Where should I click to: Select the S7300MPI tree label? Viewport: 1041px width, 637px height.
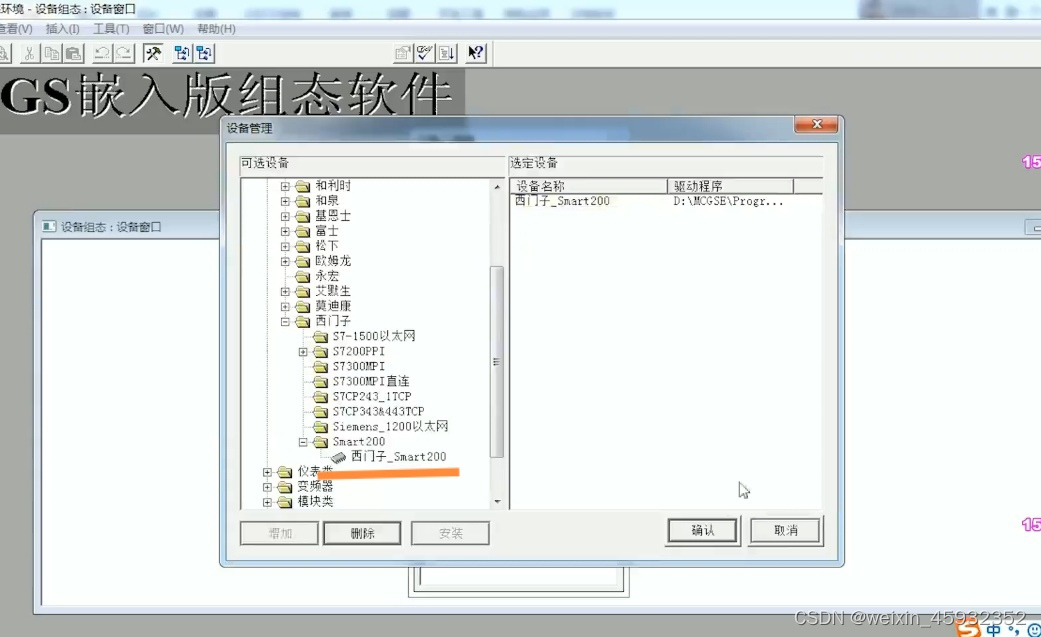click(x=359, y=367)
